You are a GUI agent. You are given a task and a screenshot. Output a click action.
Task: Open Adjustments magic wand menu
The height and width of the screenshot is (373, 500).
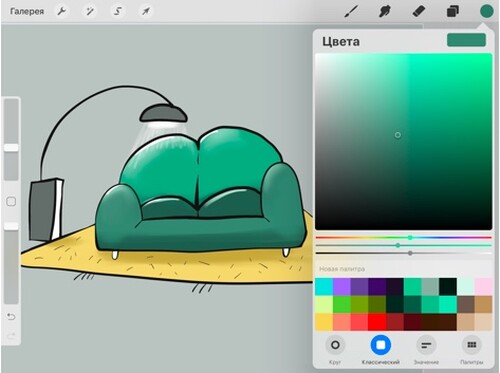tap(89, 11)
